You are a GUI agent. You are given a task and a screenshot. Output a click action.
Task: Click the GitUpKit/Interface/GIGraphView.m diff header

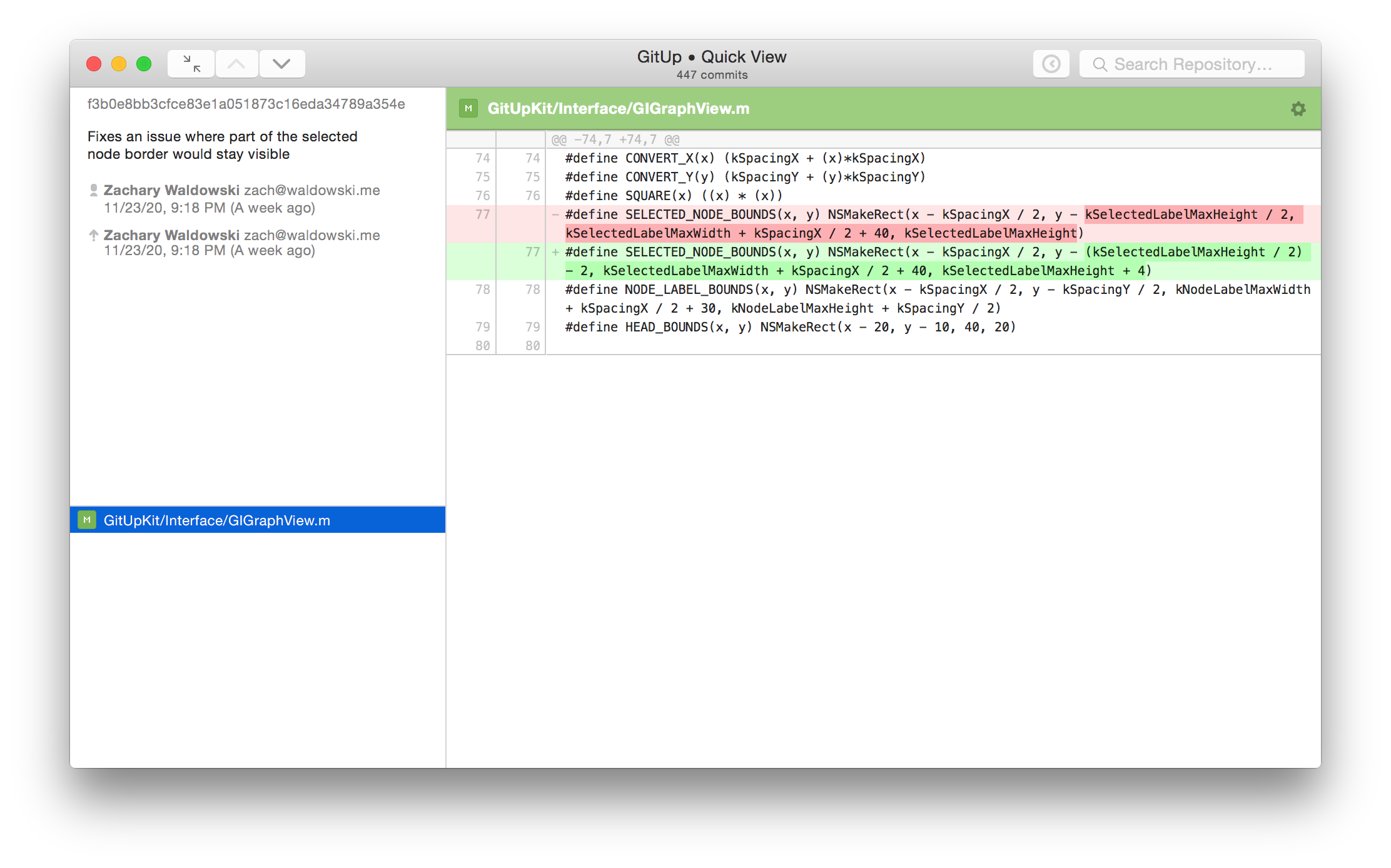coord(618,109)
